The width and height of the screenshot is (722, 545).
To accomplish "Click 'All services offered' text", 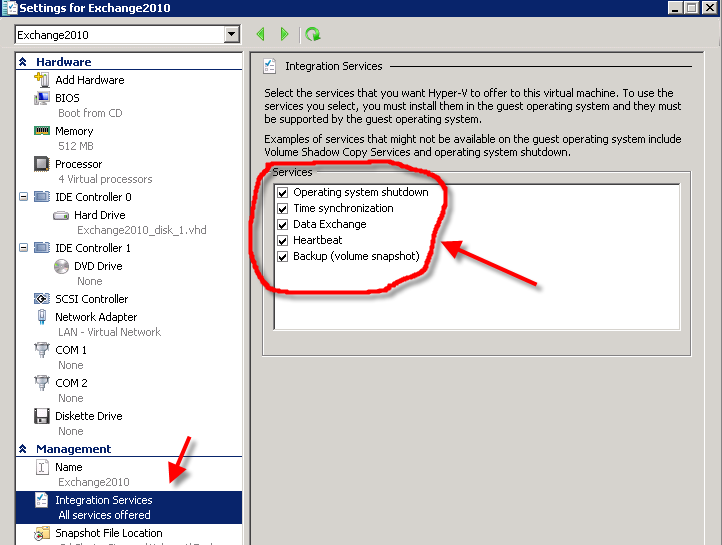I will click(x=105, y=515).
